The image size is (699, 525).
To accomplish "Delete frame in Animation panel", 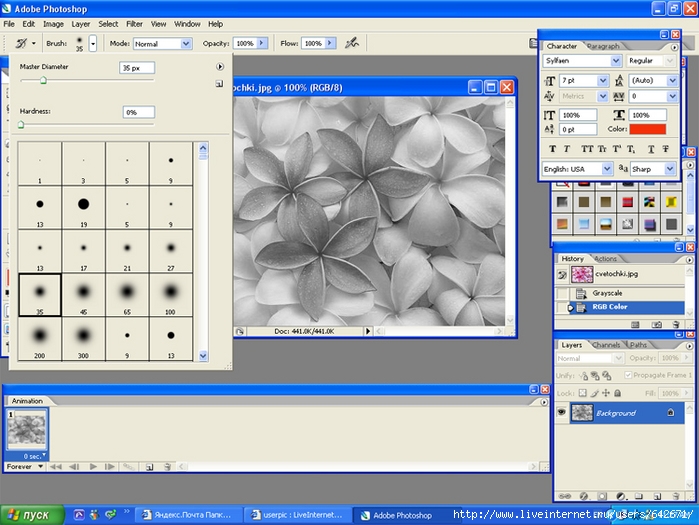I will (167, 467).
